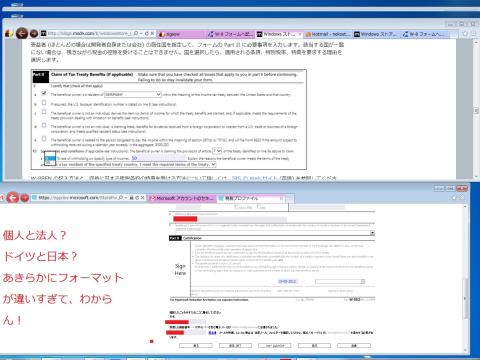Open the last W-8 フォーム tab
The width and height of the screenshot is (480, 360).
[x=425, y=34]
